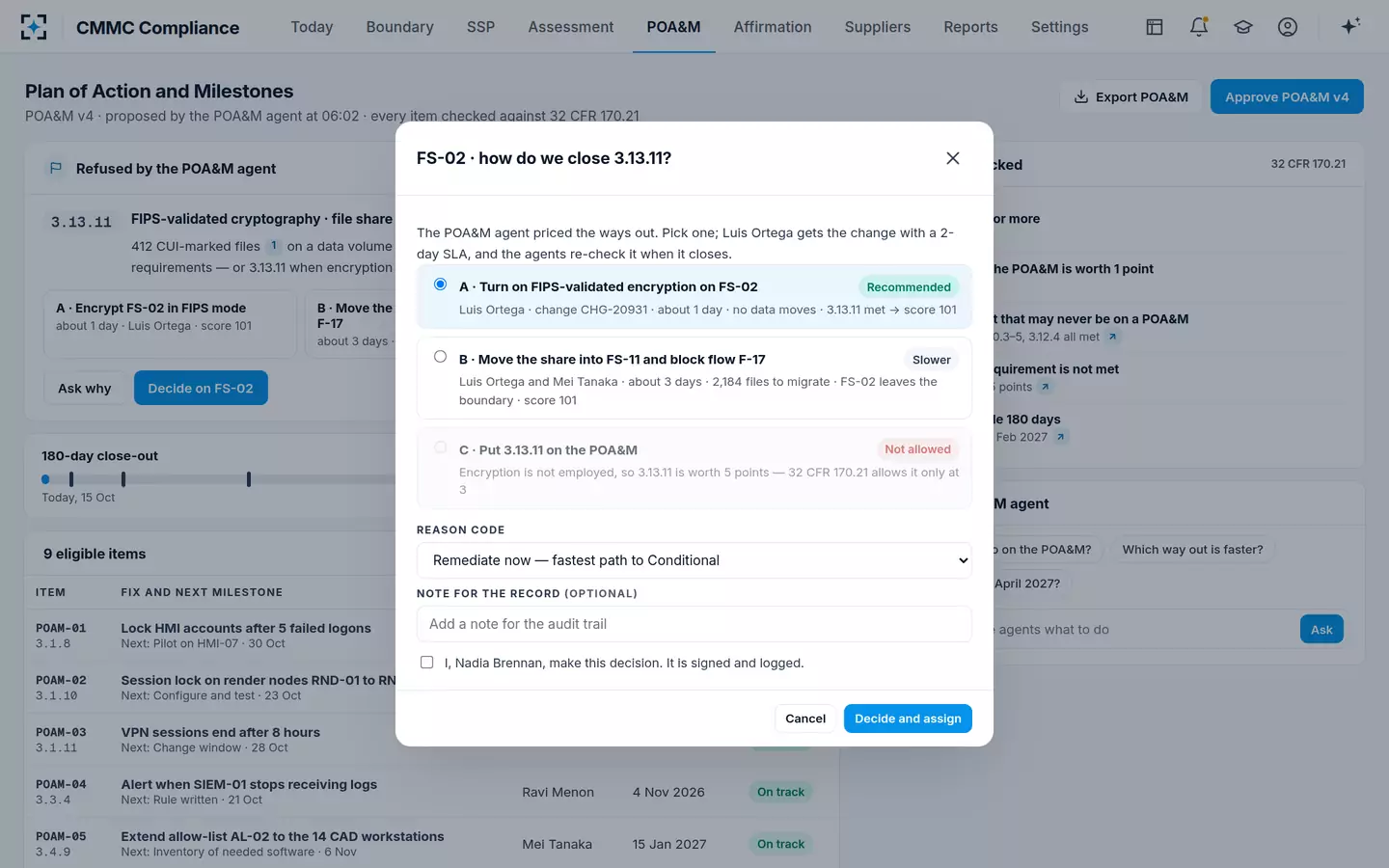Open the external link arrow beside points

pos(1045,387)
